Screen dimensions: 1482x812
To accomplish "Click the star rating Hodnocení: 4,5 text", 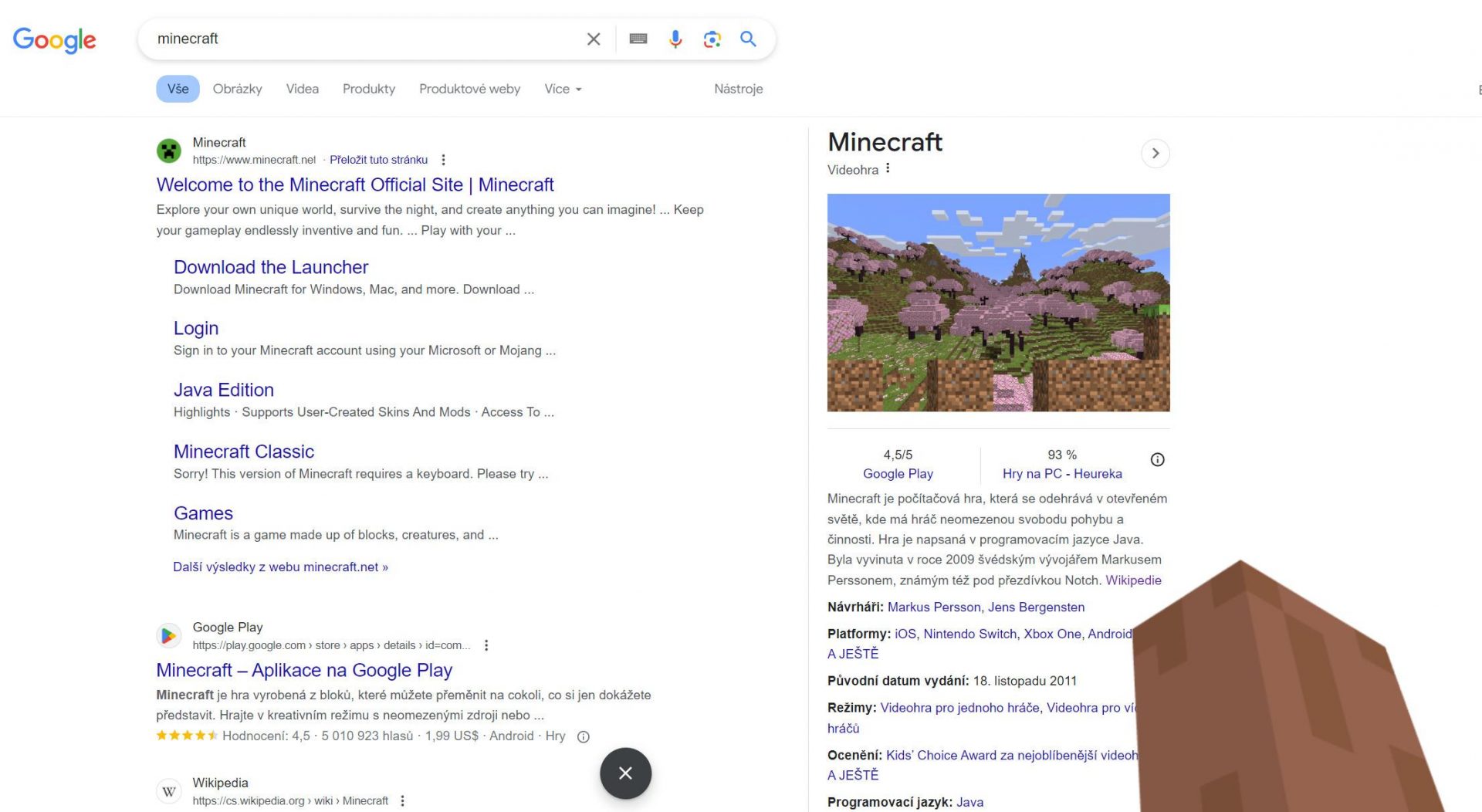I will tap(266, 736).
